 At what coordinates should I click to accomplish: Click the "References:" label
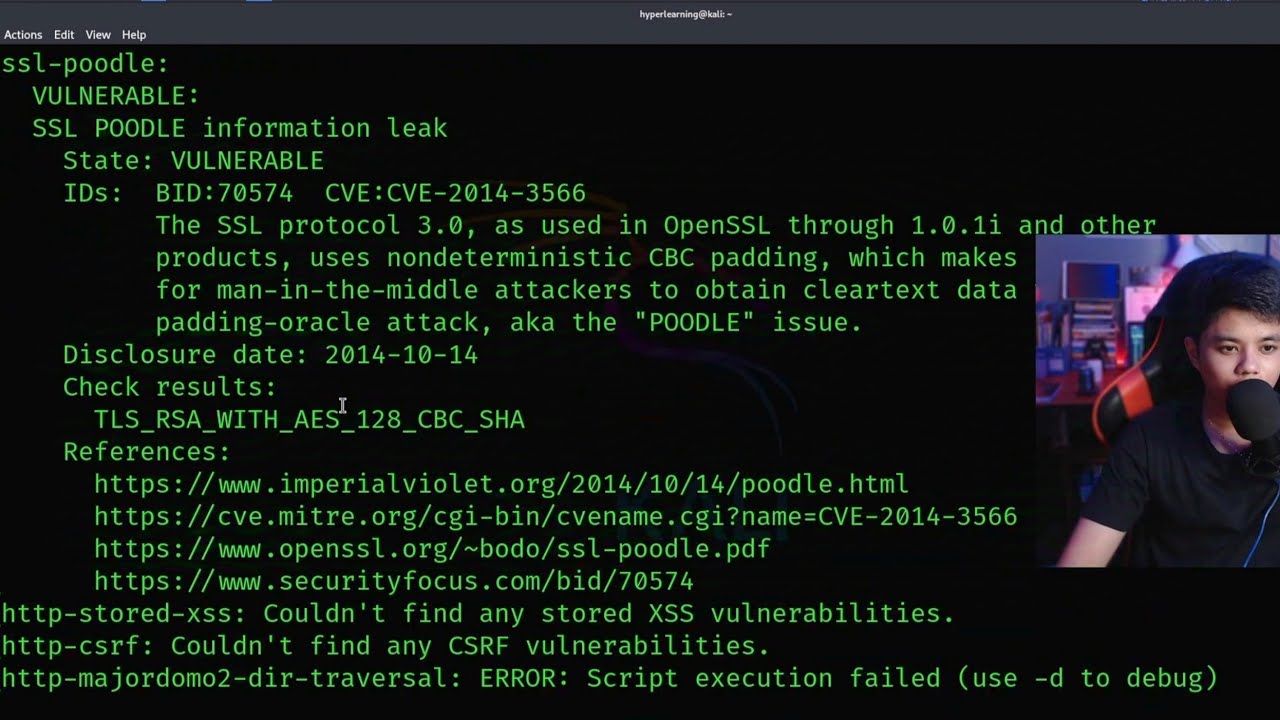146,452
